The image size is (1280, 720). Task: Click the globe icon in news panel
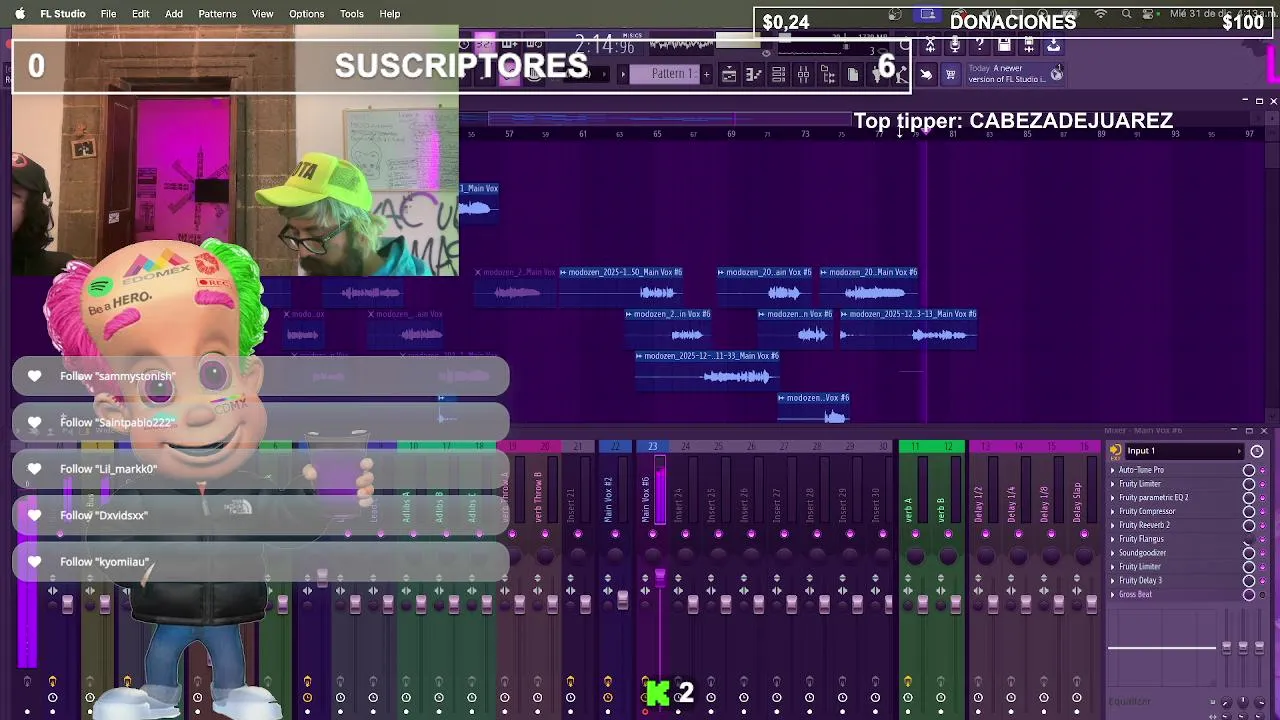[x=1056, y=74]
